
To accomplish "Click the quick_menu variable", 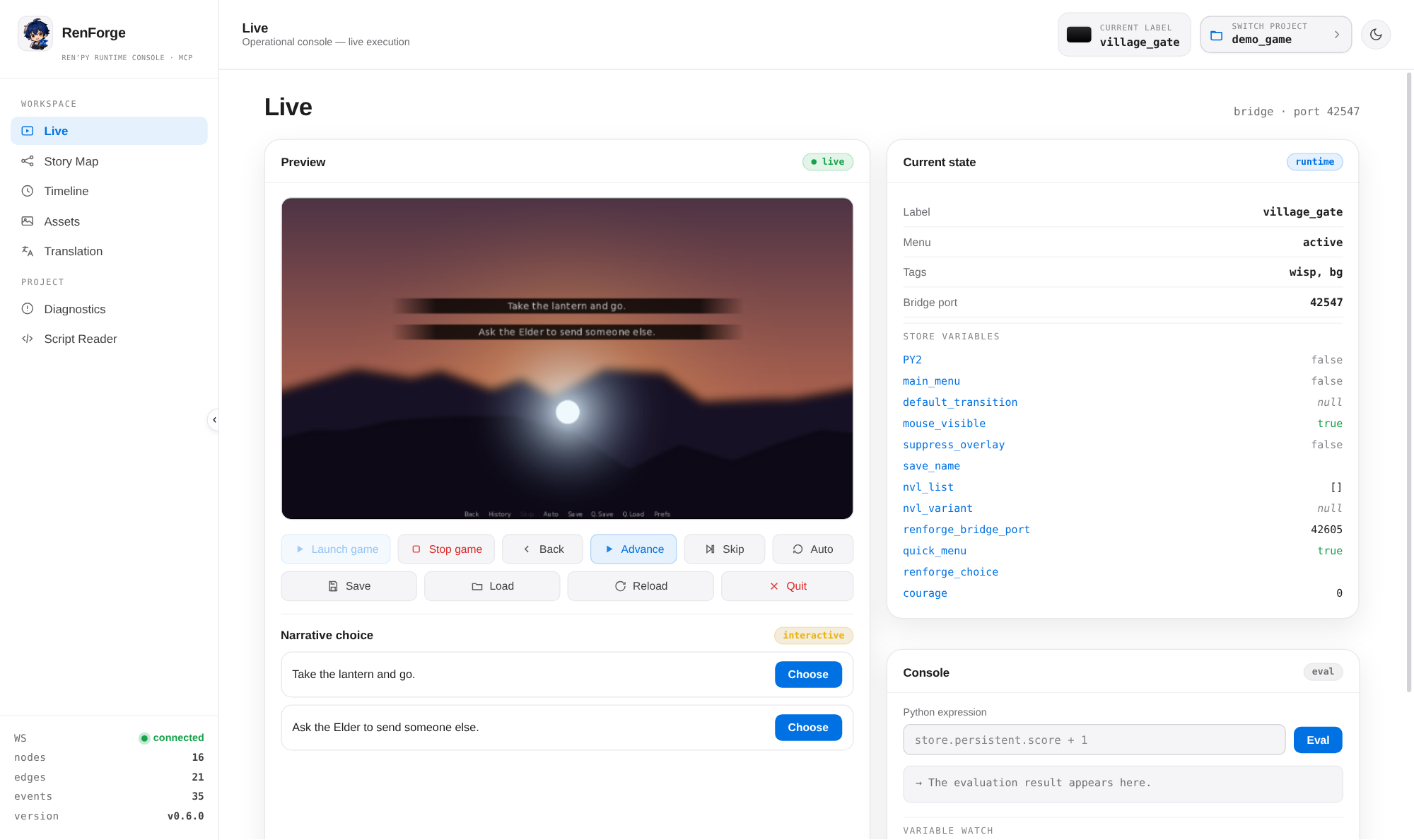I will 935,551.
